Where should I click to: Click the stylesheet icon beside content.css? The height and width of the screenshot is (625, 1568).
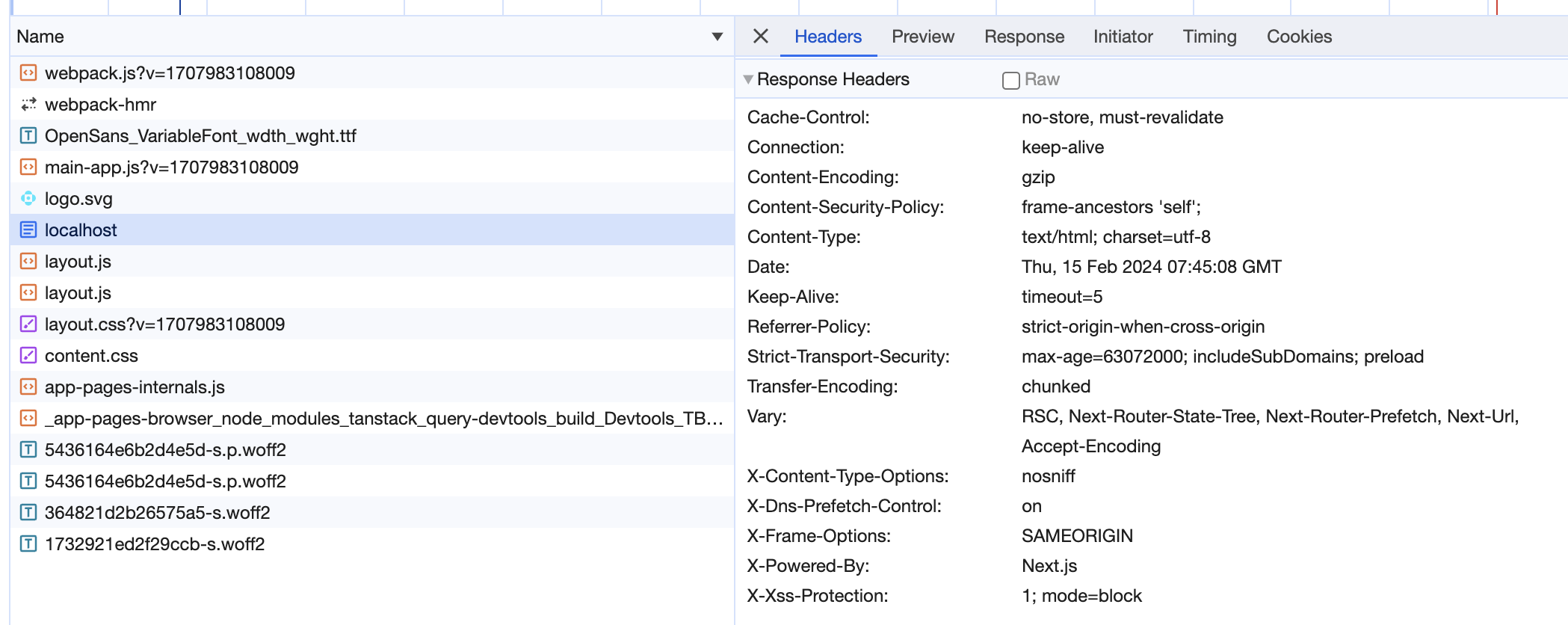click(x=28, y=355)
